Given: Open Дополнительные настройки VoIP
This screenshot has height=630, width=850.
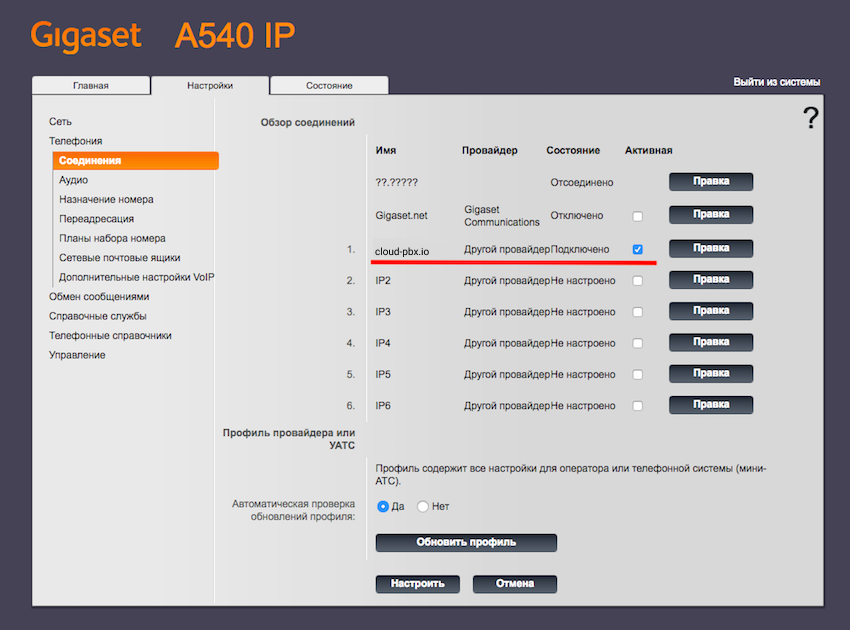Looking at the screenshot, I should pyautogui.click(x=137, y=277).
